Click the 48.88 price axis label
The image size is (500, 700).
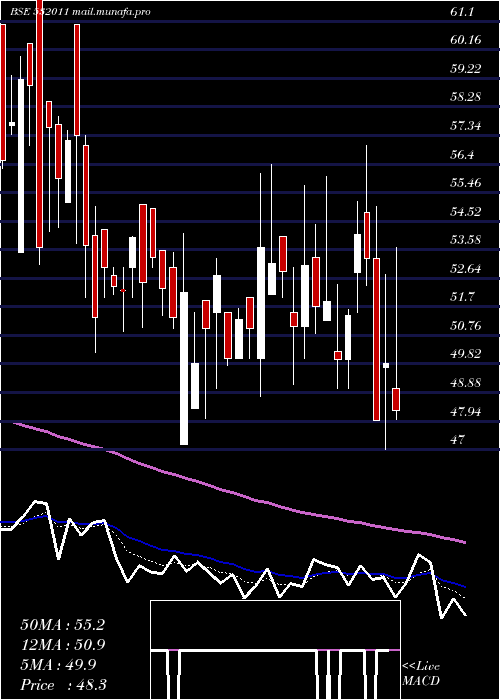point(466,383)
